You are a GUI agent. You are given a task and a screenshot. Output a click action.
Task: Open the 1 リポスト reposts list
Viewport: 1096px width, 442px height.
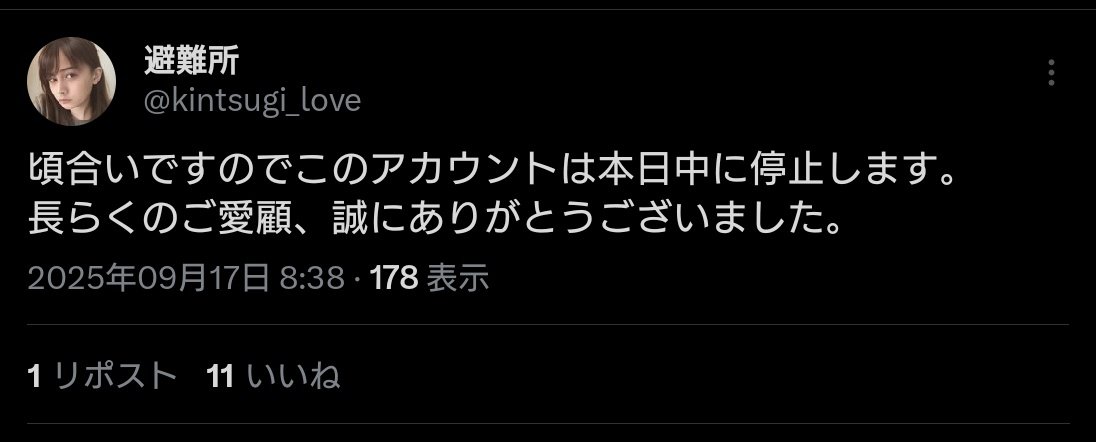pos(102,376)
